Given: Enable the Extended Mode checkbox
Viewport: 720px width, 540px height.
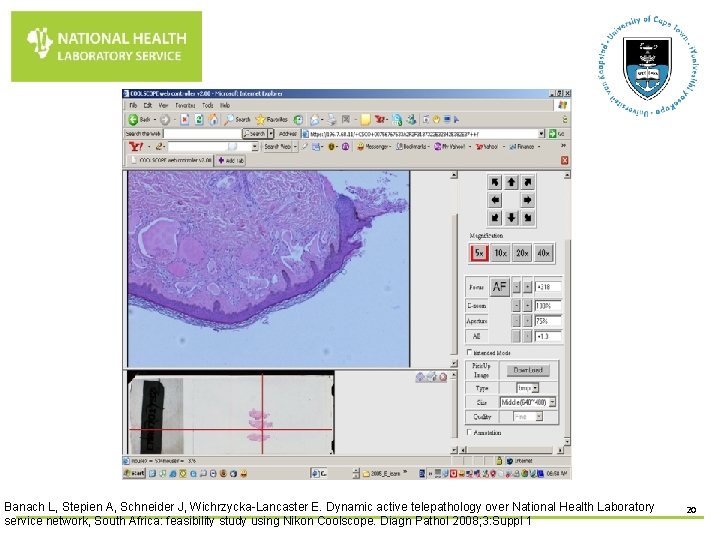Looking at the screenshot, I should click(469, 352).
